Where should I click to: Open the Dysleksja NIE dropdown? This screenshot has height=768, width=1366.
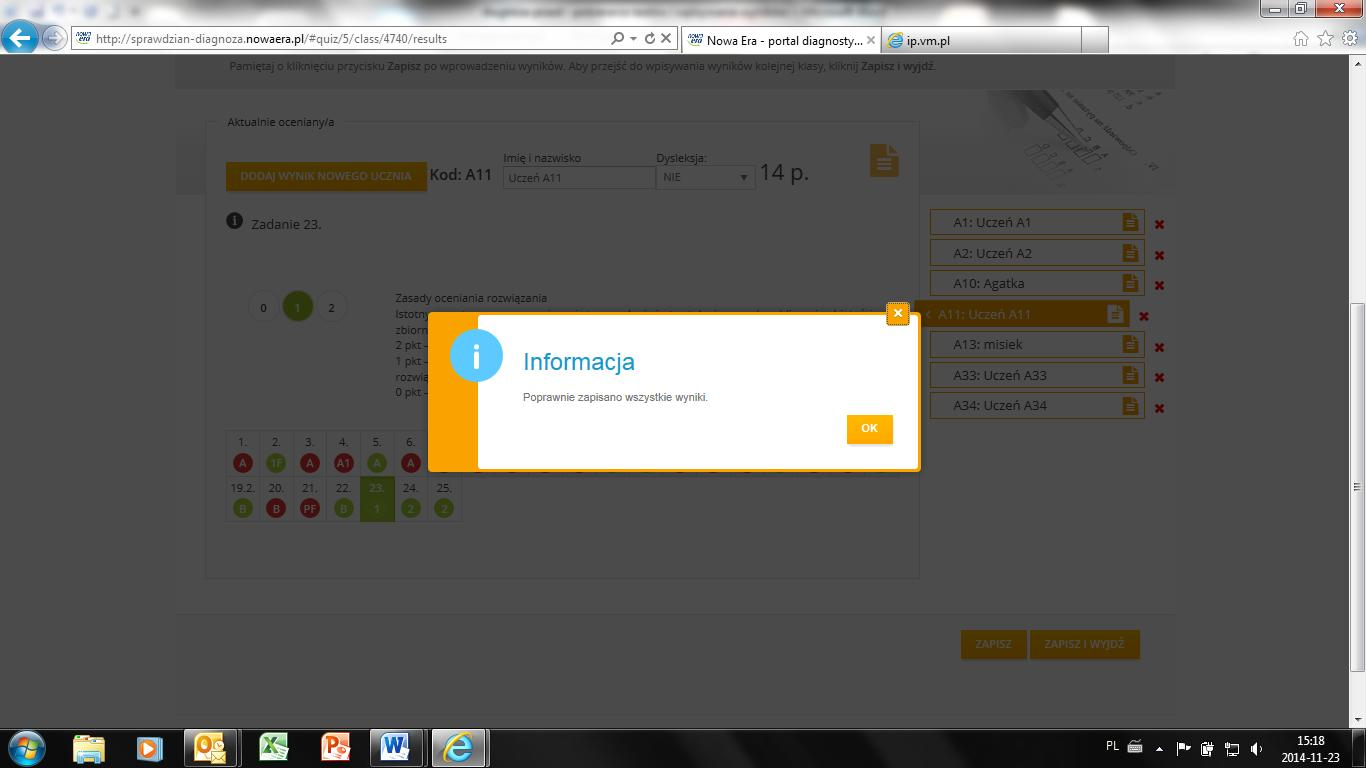coord(705,177)
